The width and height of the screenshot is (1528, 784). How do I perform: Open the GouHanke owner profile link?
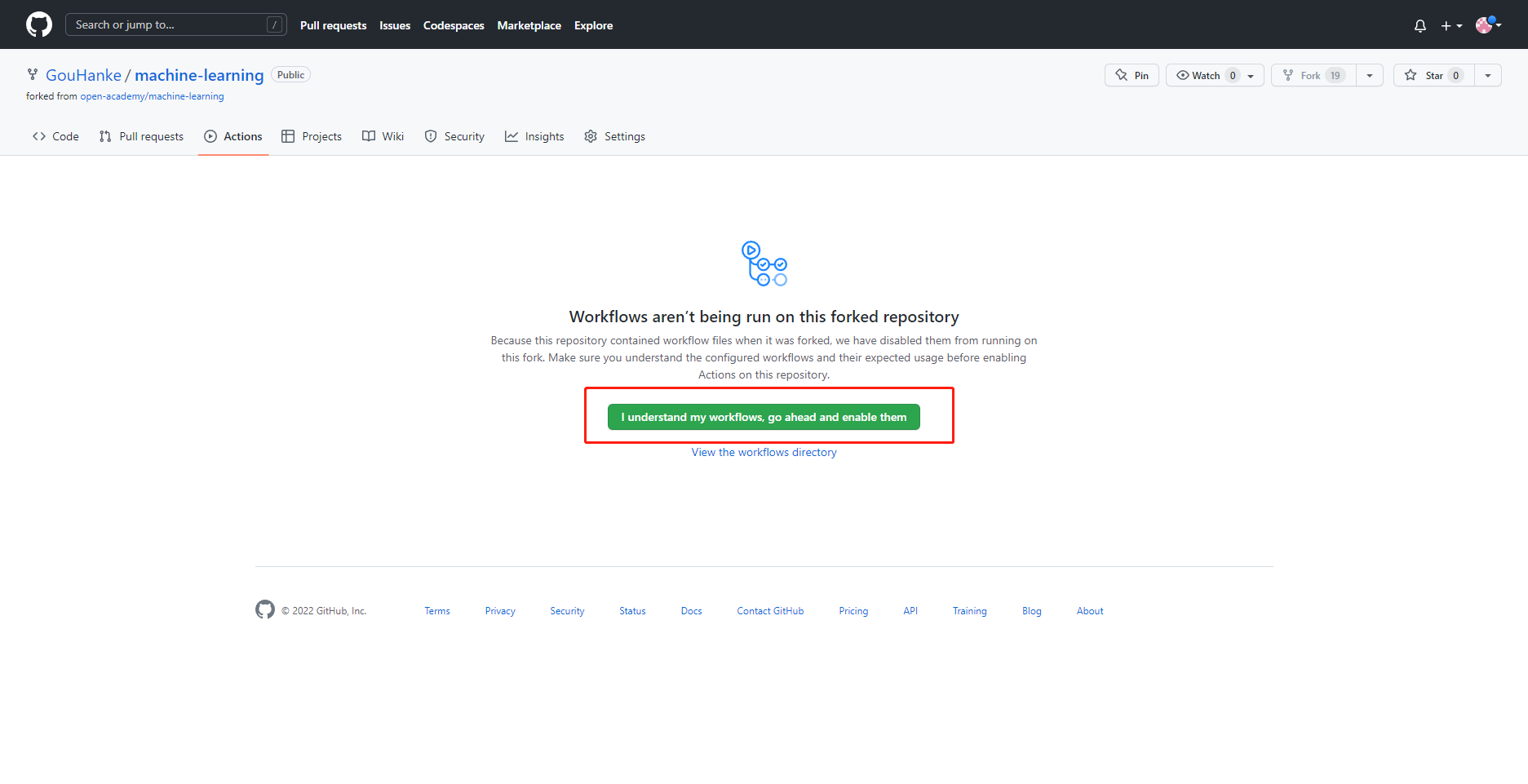click(x=83, y=75)
